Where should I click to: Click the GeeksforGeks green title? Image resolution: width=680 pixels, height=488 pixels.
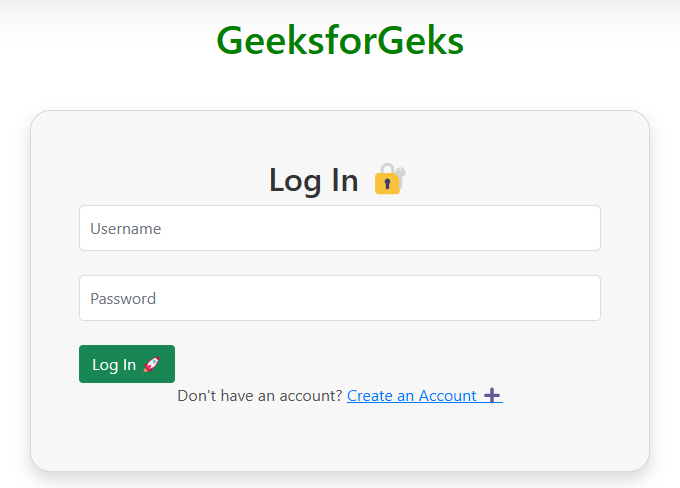(339, 41)
